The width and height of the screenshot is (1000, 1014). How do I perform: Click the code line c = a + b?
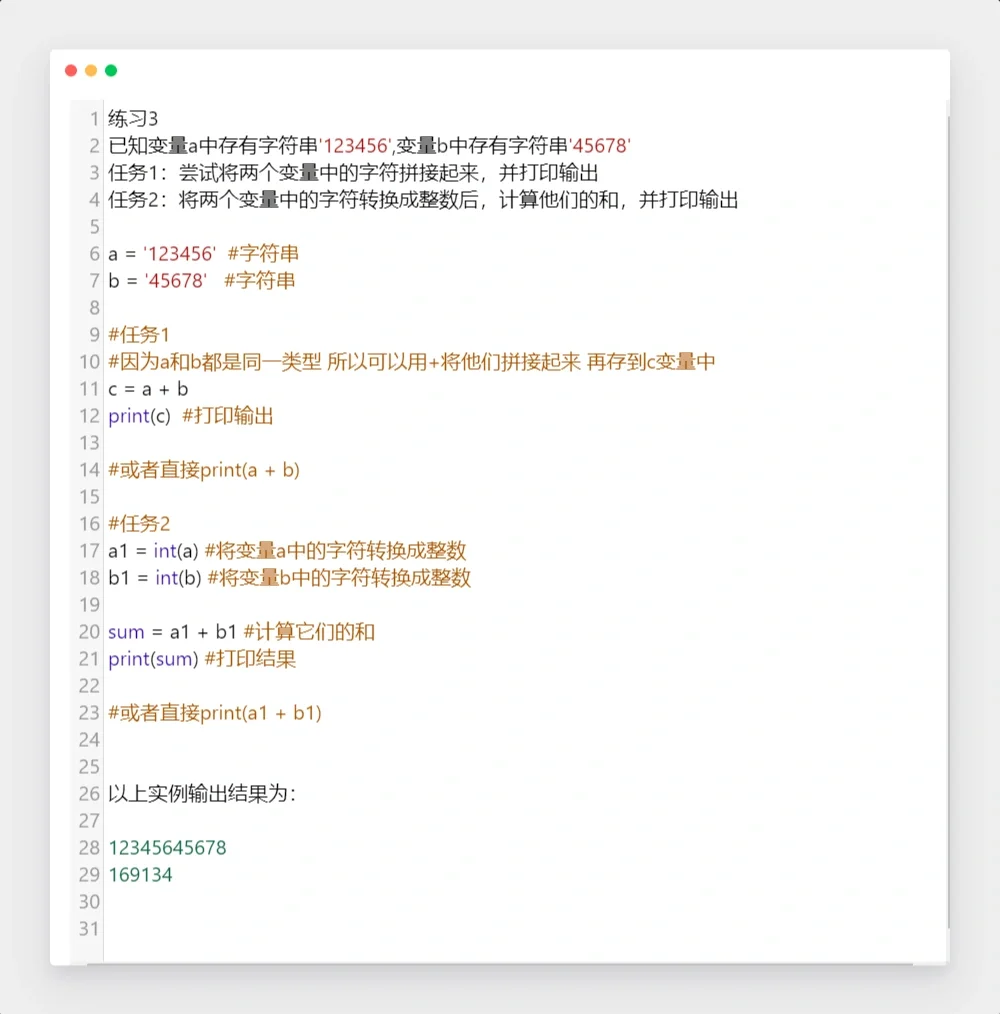point(148,389)
